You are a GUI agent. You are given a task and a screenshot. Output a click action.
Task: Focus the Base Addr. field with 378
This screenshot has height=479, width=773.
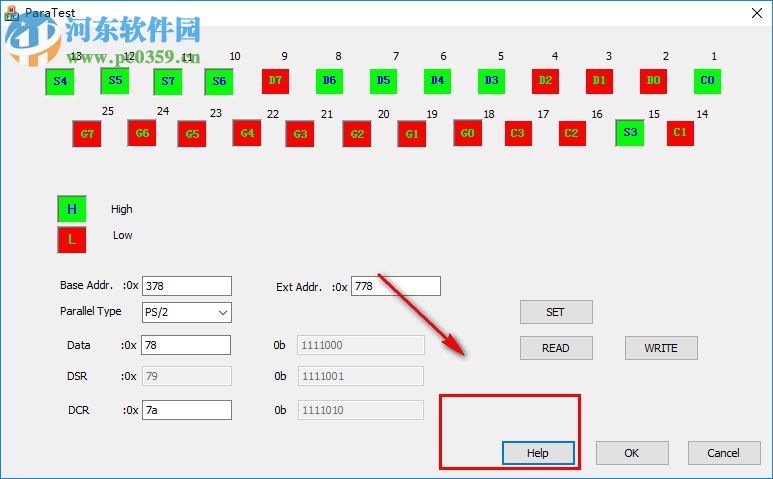(187, 286)
